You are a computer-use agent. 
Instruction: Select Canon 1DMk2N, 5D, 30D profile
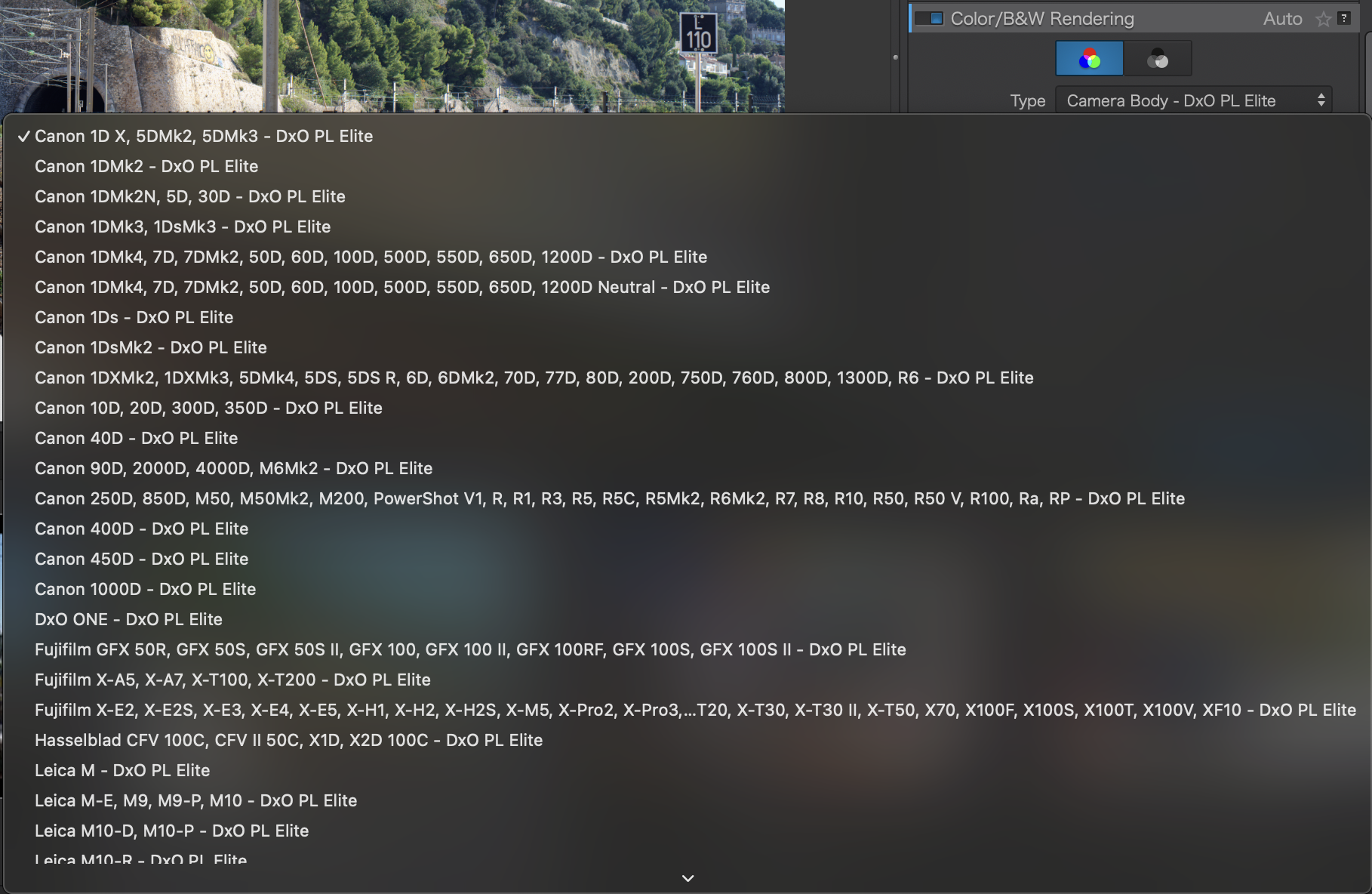(x=687, y=196)
